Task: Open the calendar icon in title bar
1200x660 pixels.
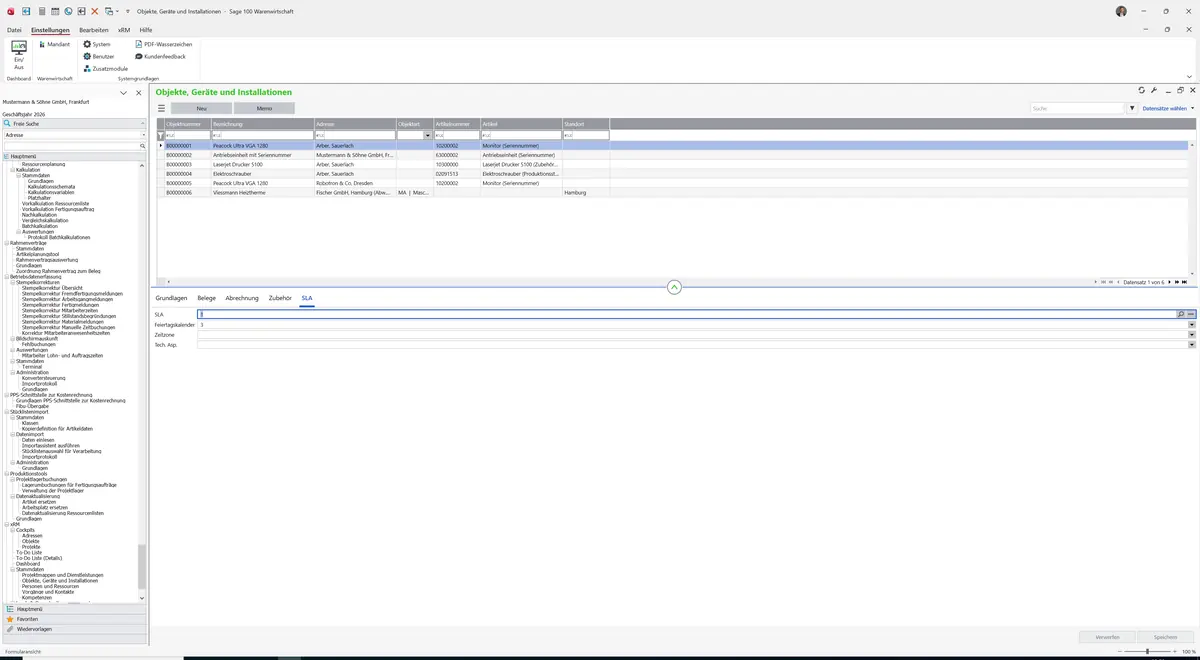Action: (x=54, y=11)
